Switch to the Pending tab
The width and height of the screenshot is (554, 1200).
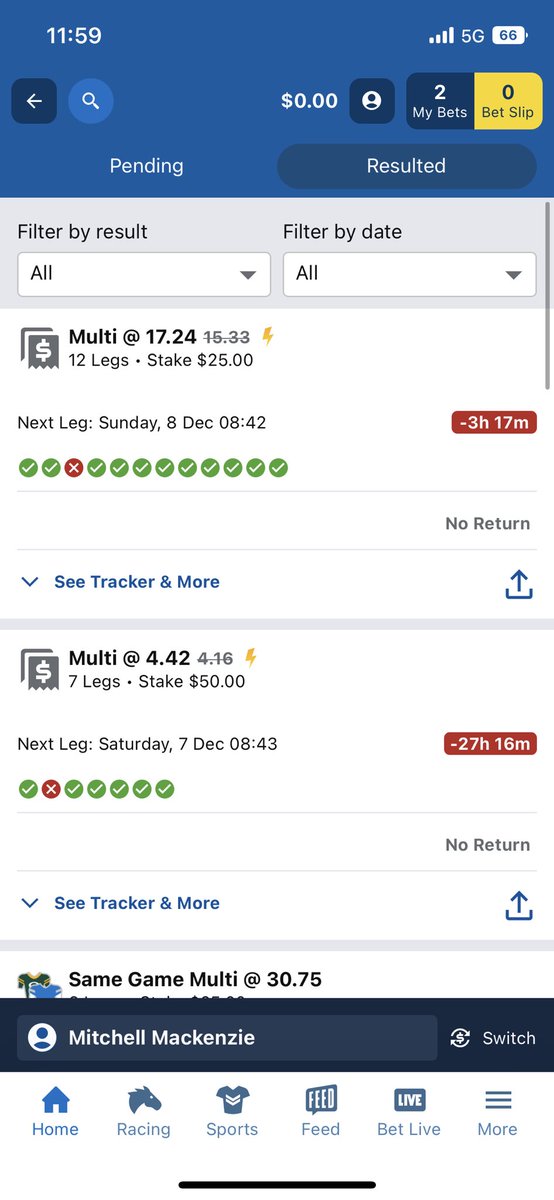(x=146, y=166)
